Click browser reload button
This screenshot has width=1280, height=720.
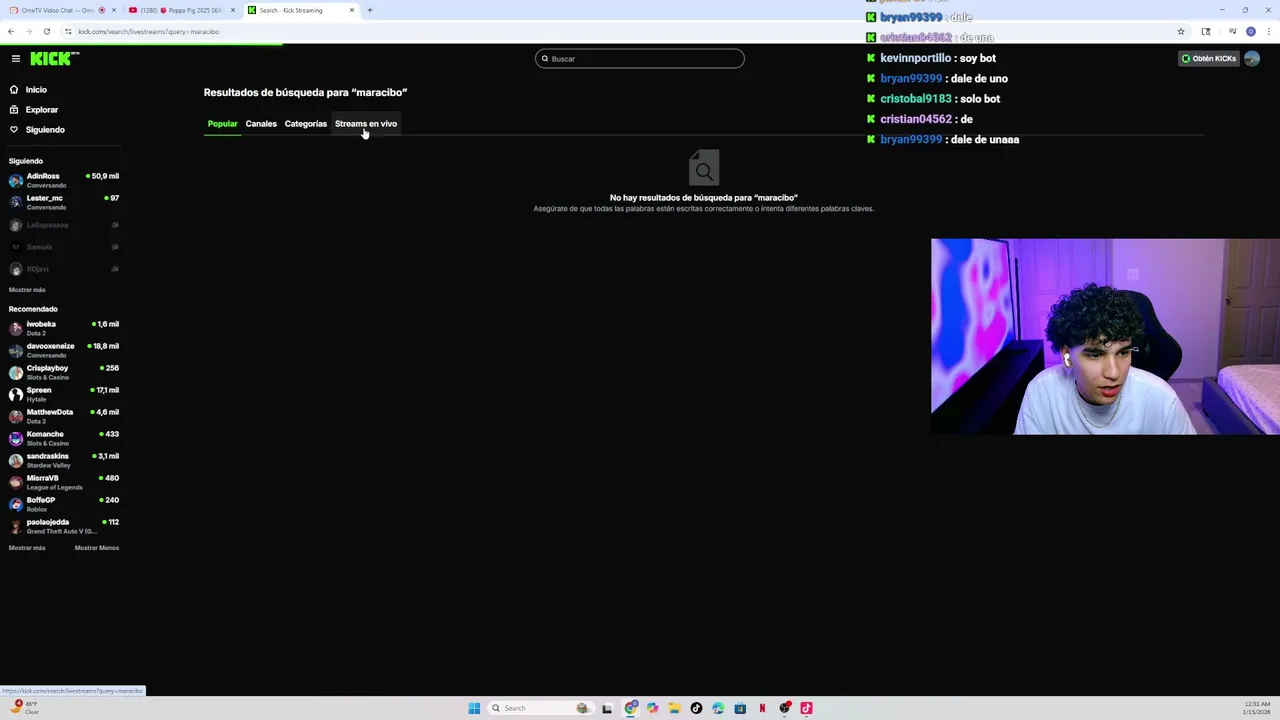(47, 32)
